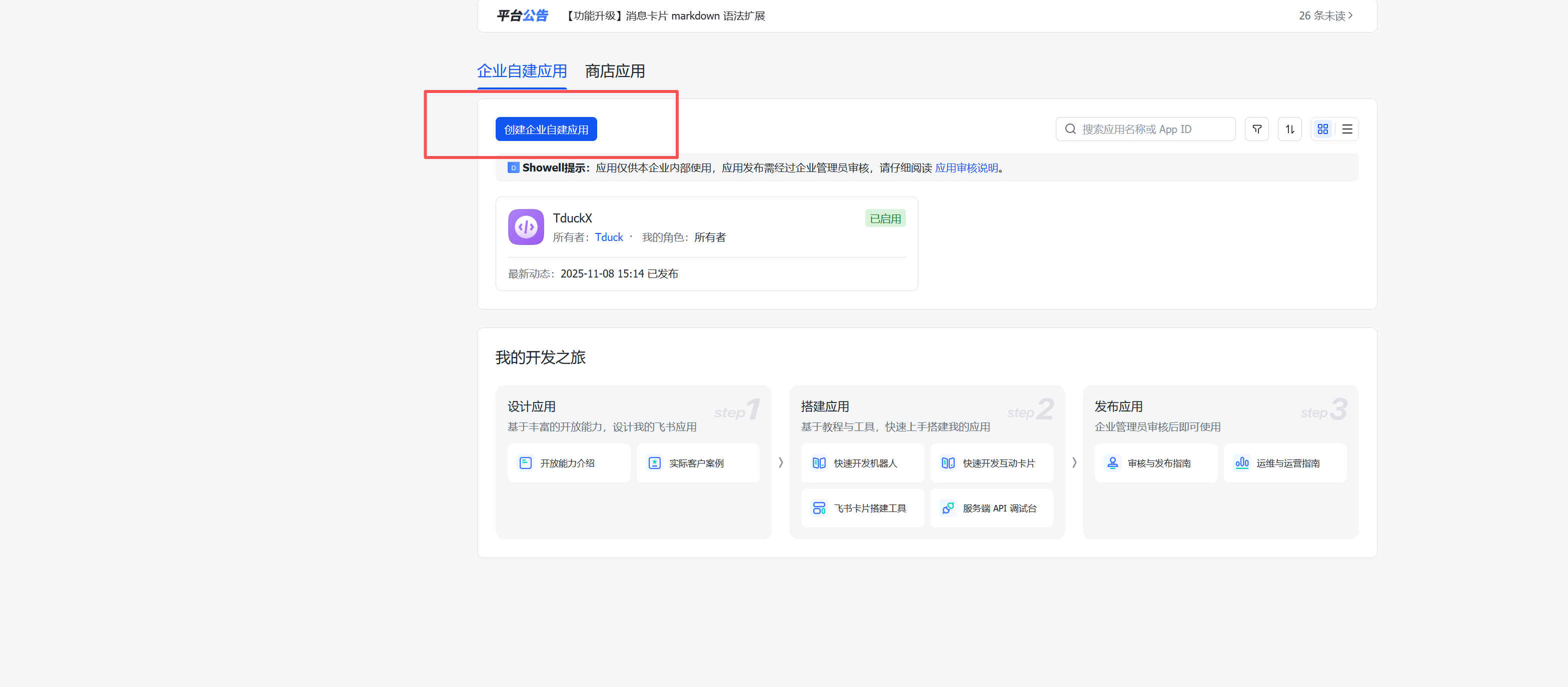The image size is (1568, 687).
Task: Click the 搭建应用 step title
Action: point(825,406)
